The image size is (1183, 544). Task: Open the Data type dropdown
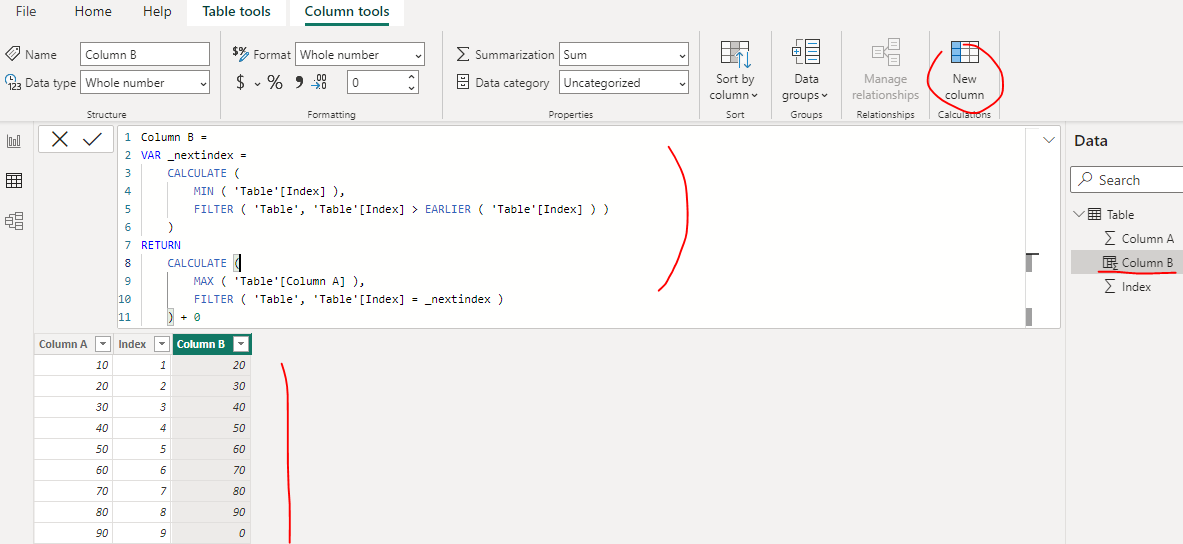[145, 83]
